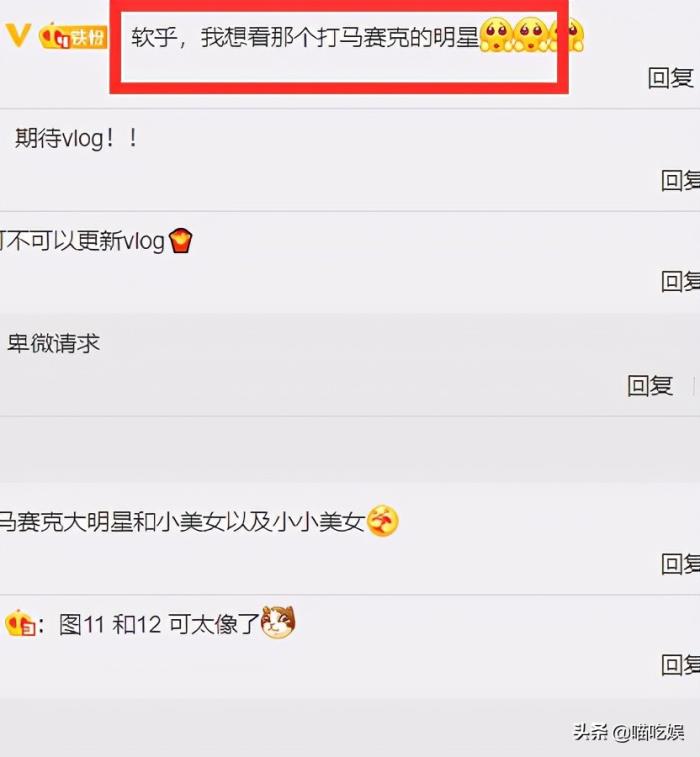Click the middle pleading-face emoji in the top comment

point(530,34)
